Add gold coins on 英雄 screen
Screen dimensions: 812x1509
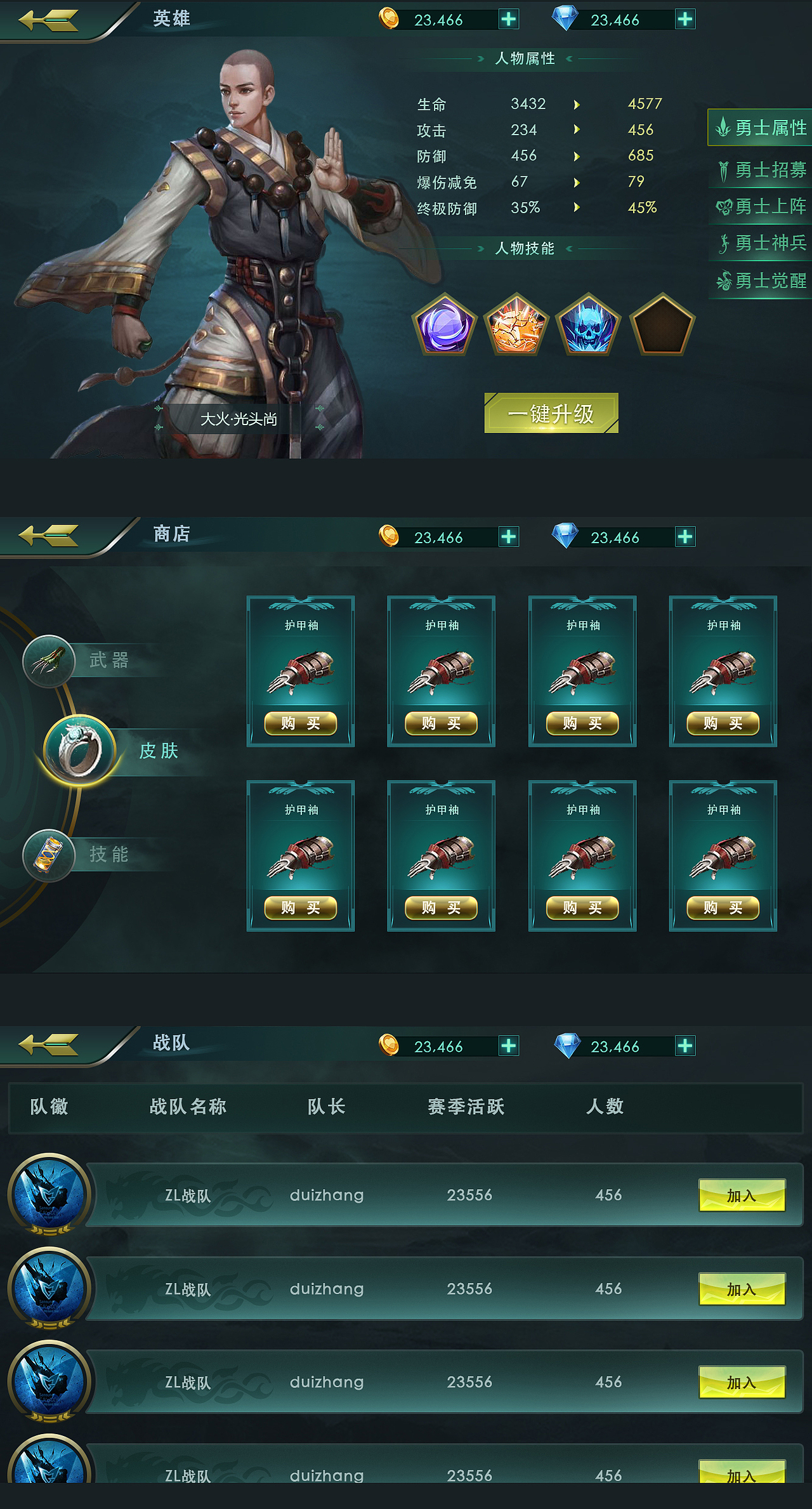click(x=509, y=19)
